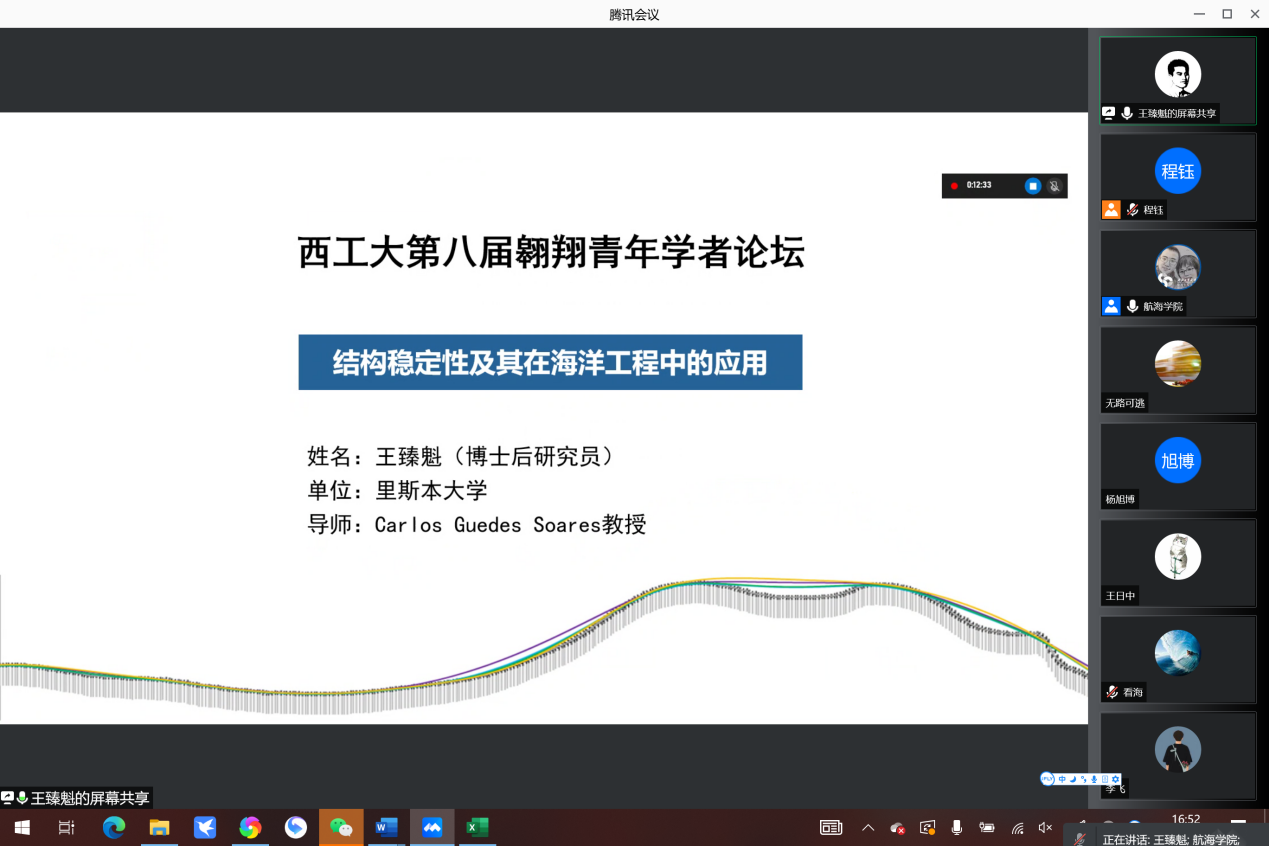This screenshot has width=1269, height=846.
Task: Click the microphone icon beside 航海学院
Action: [x=1133, y=307]
